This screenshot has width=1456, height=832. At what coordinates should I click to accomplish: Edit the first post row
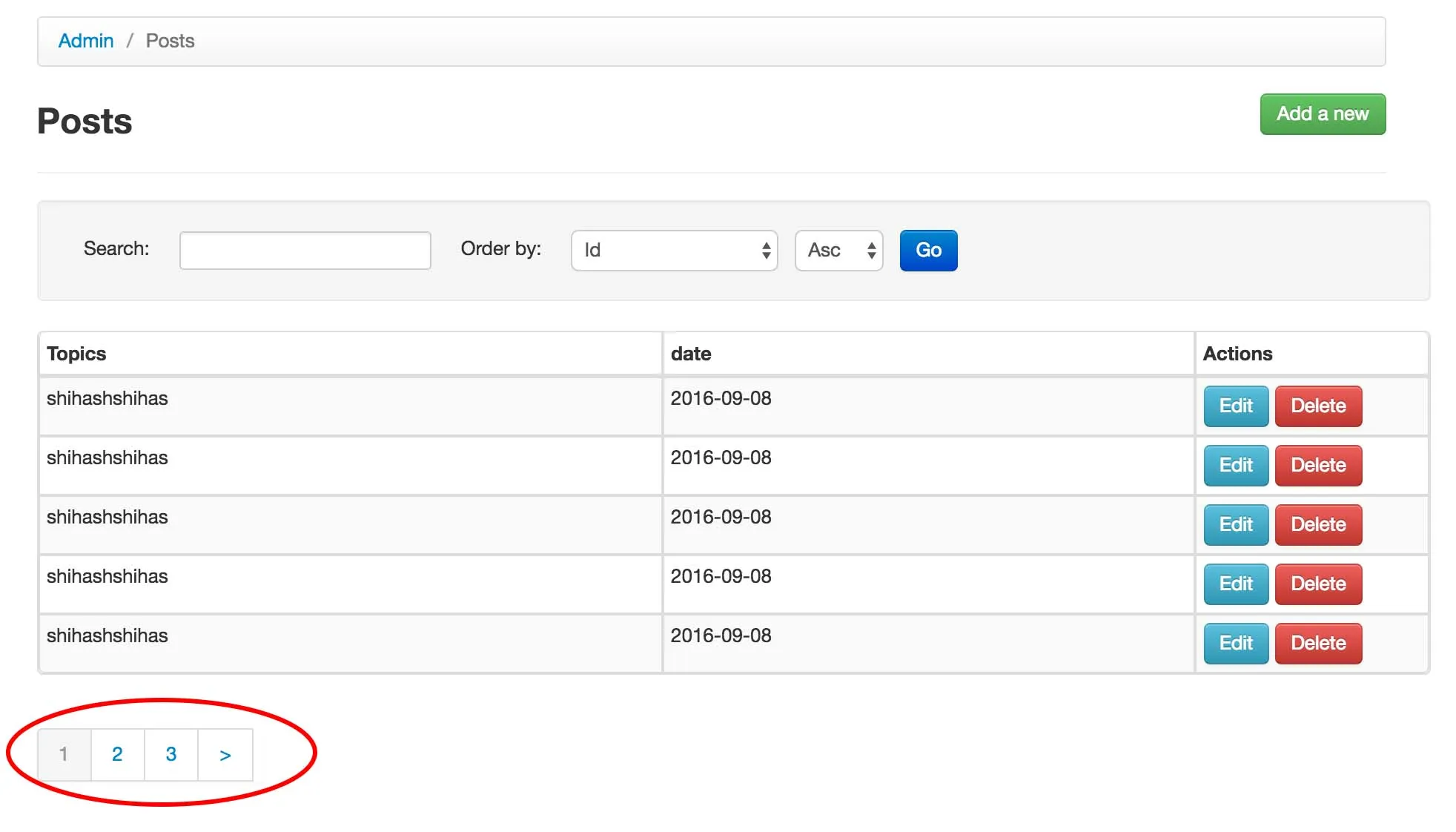pos(1235,406)
